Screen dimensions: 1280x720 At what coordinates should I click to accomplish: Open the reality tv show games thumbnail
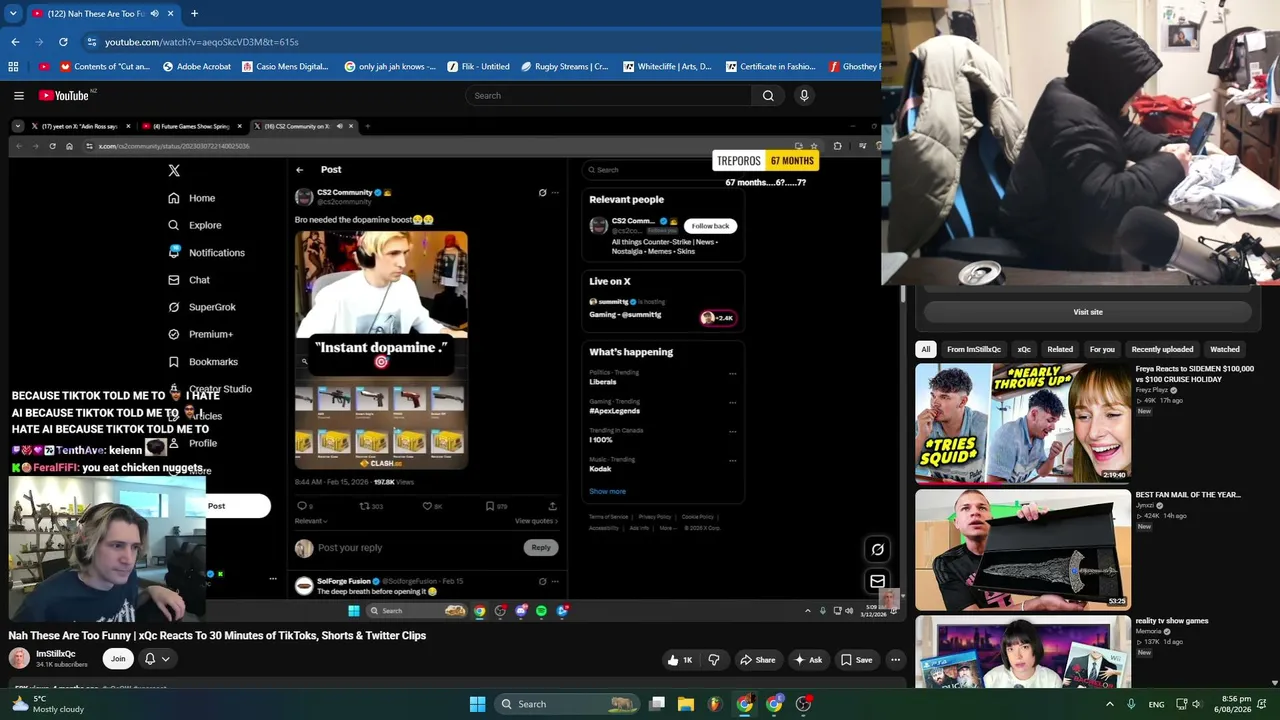tap(1023, 652)
